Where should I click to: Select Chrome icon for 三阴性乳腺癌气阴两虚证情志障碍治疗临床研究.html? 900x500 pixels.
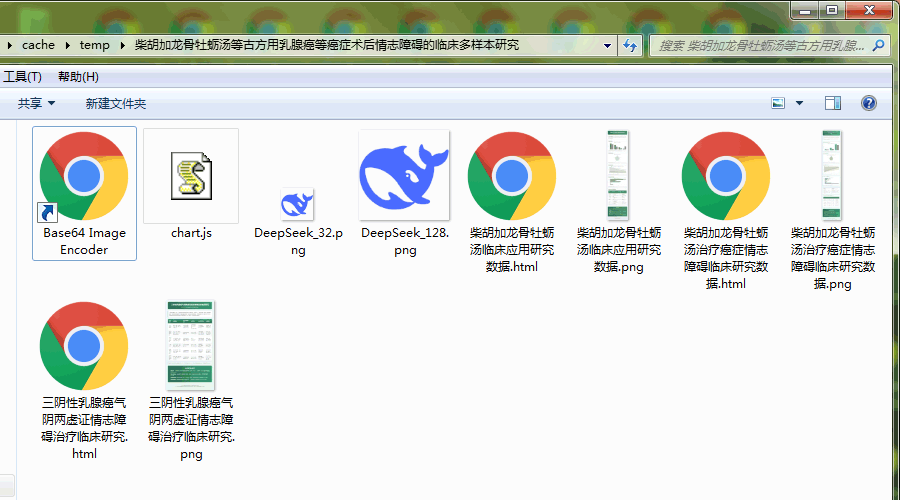pos(84,346)
